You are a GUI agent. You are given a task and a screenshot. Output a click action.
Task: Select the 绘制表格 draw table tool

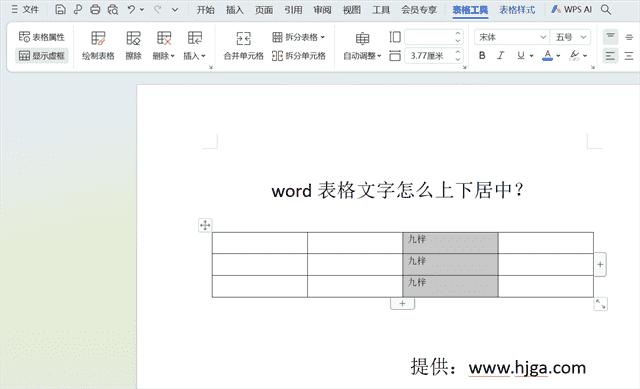pyautogui.click(x=98, y=45)
